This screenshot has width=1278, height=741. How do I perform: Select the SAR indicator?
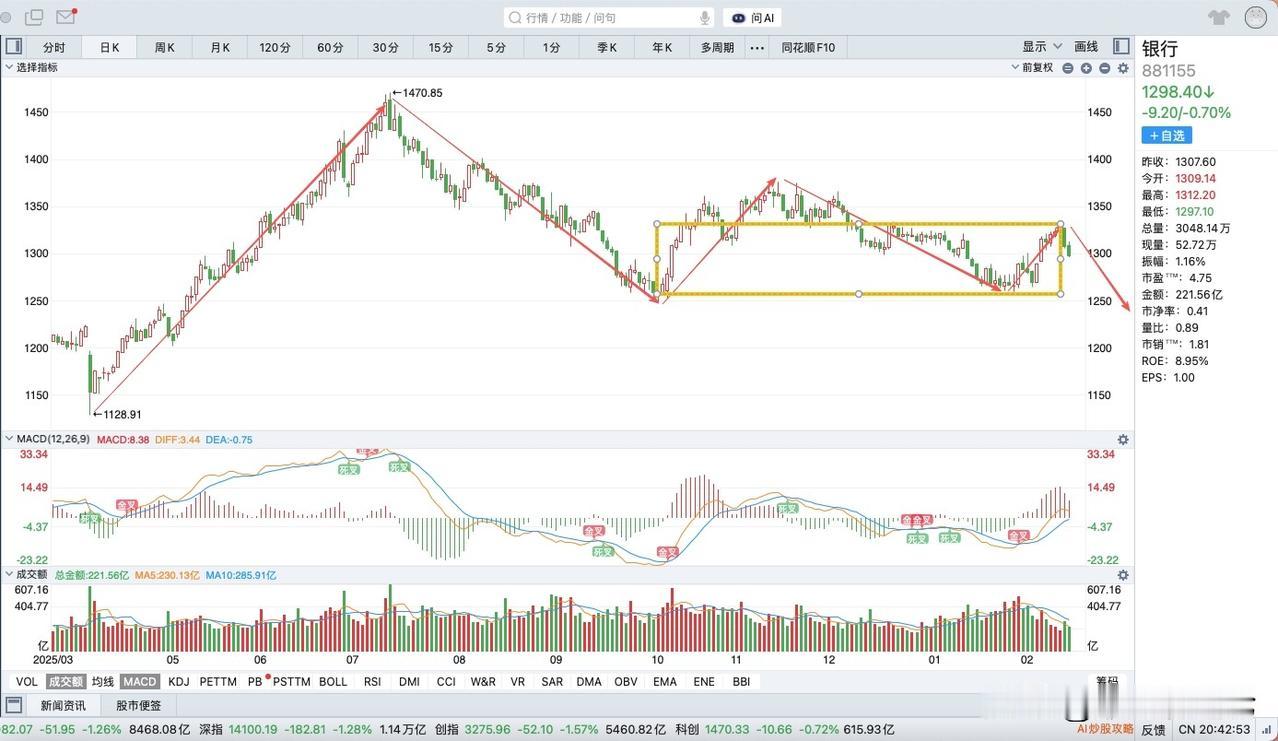(x=552, y=682)
